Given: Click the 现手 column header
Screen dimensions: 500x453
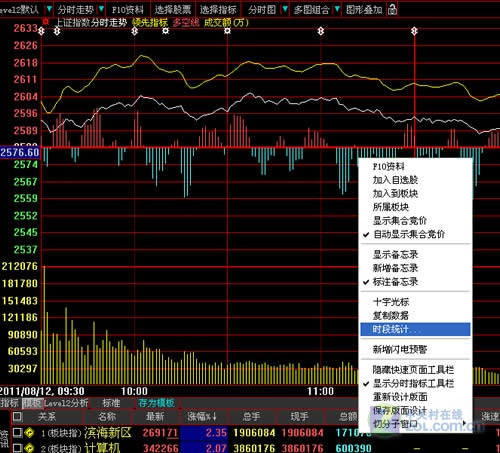Looking at the screenshot, I should point(299,416).
